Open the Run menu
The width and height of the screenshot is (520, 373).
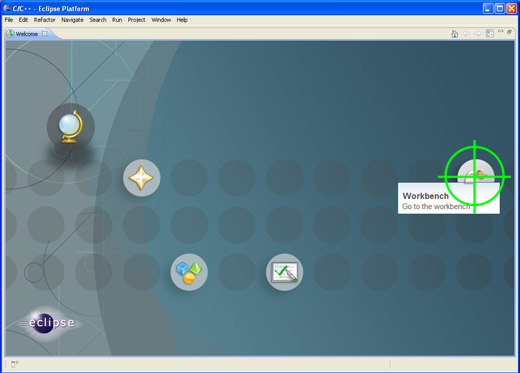point(117,20)
